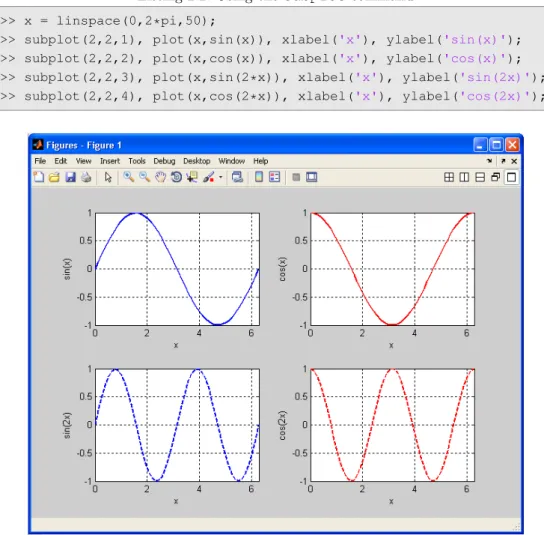Minimize the Figures window
Screen dimensions: 544x535
(480, 145)
